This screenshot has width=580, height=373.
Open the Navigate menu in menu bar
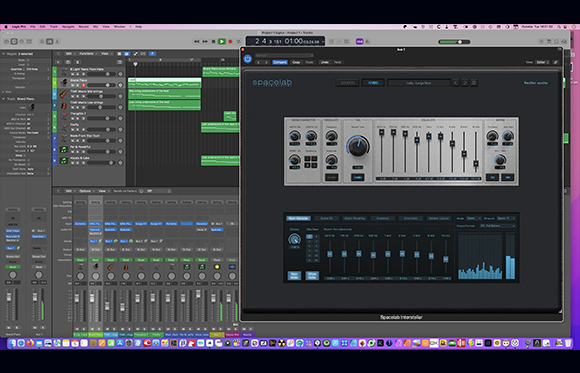point(68,27)
